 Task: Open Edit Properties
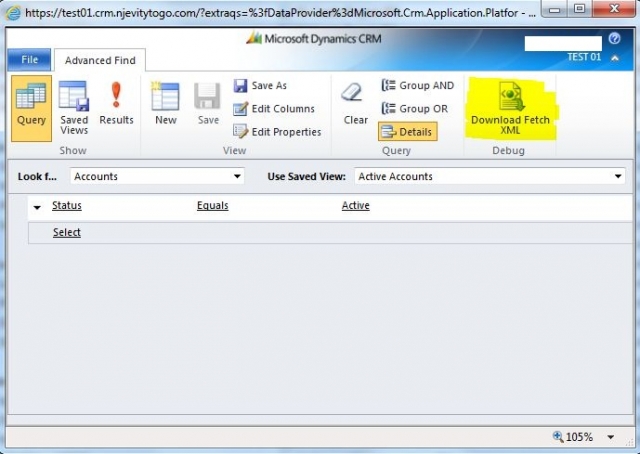277,132
